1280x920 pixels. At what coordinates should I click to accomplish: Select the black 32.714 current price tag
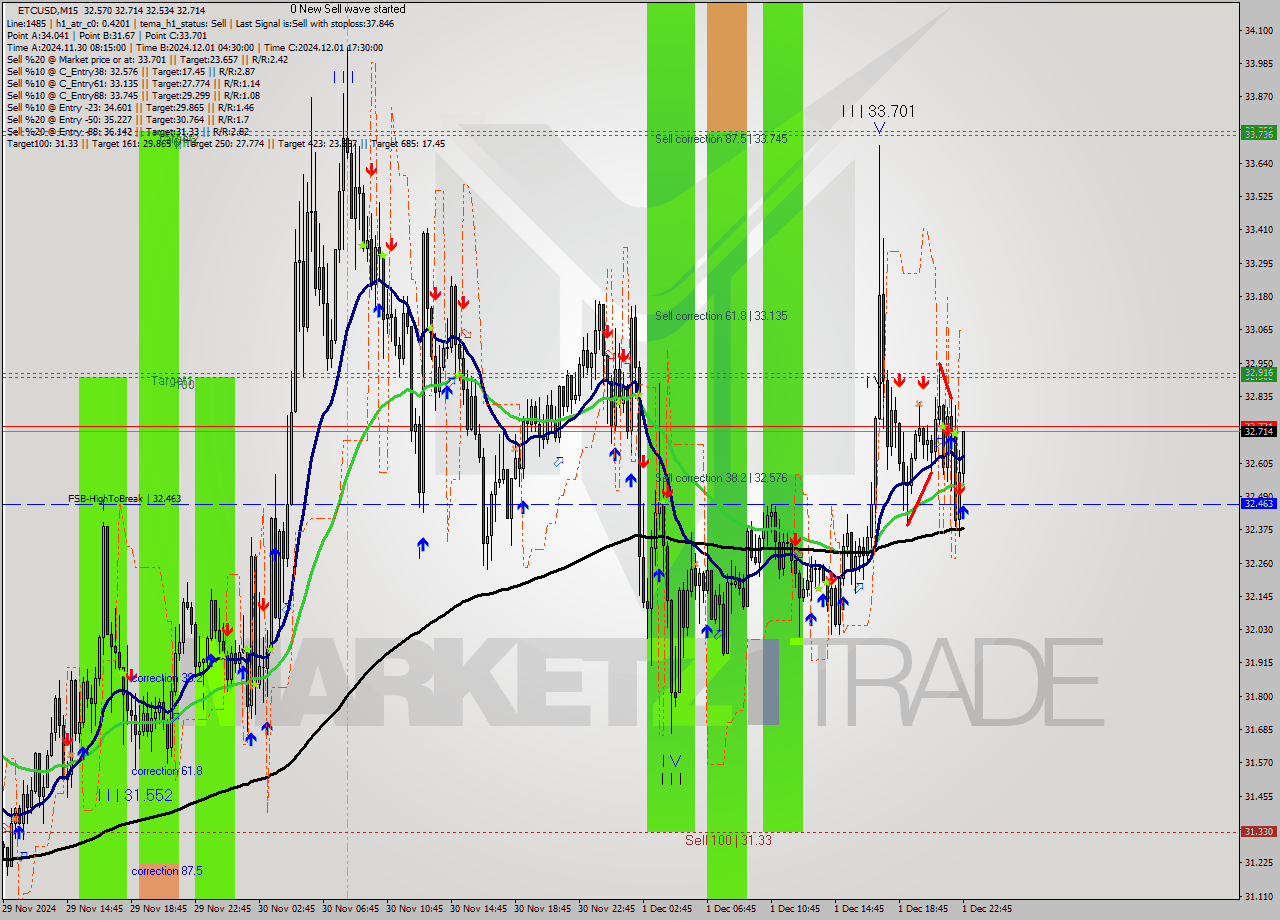pos(1258,431)
